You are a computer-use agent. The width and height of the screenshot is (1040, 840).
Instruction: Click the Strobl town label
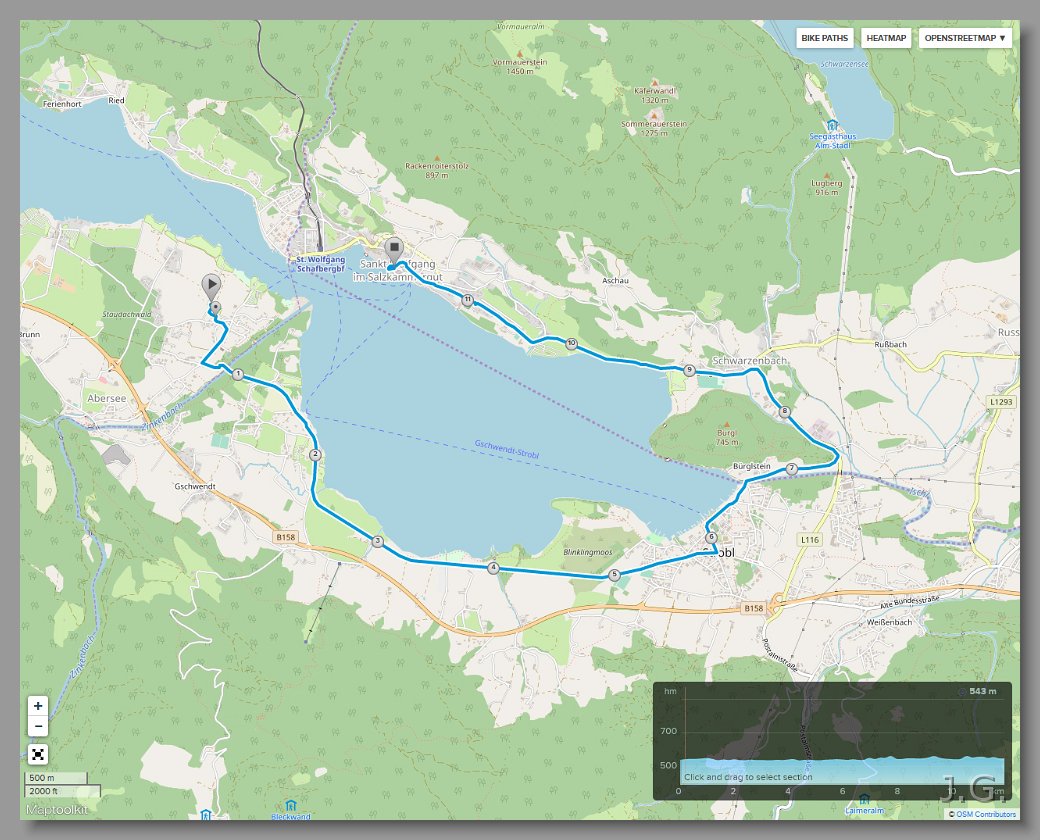pos(719,553)
